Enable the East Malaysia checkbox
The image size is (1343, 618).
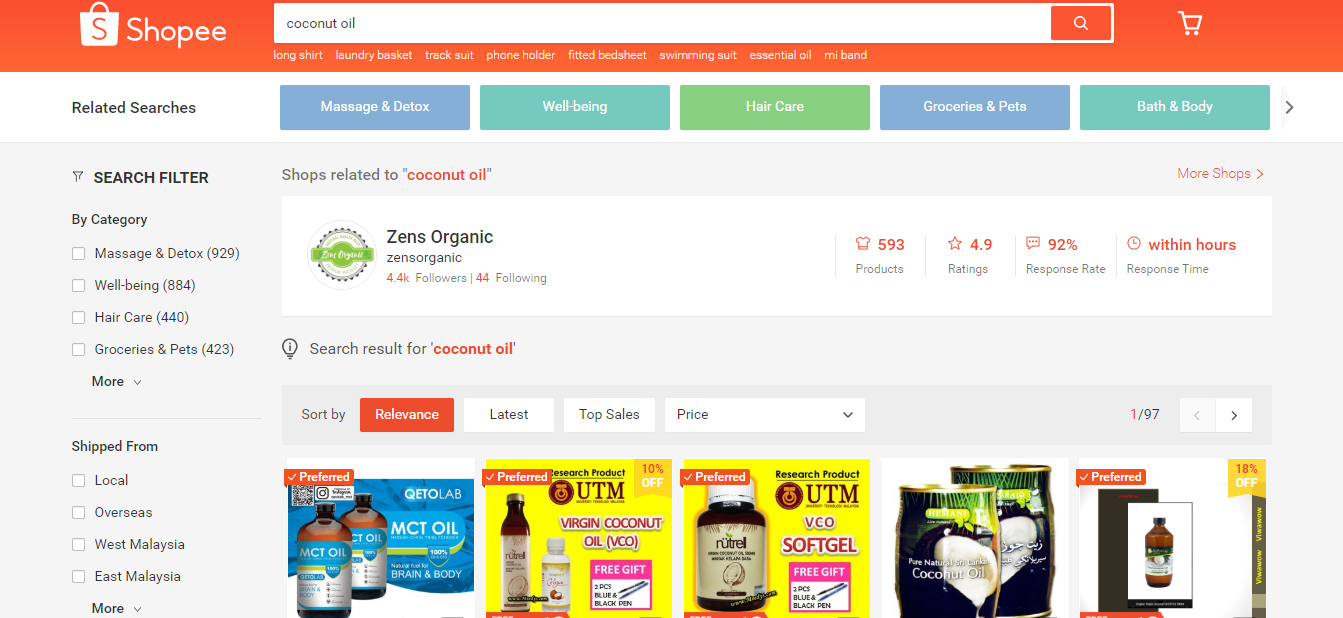(78, 577)
